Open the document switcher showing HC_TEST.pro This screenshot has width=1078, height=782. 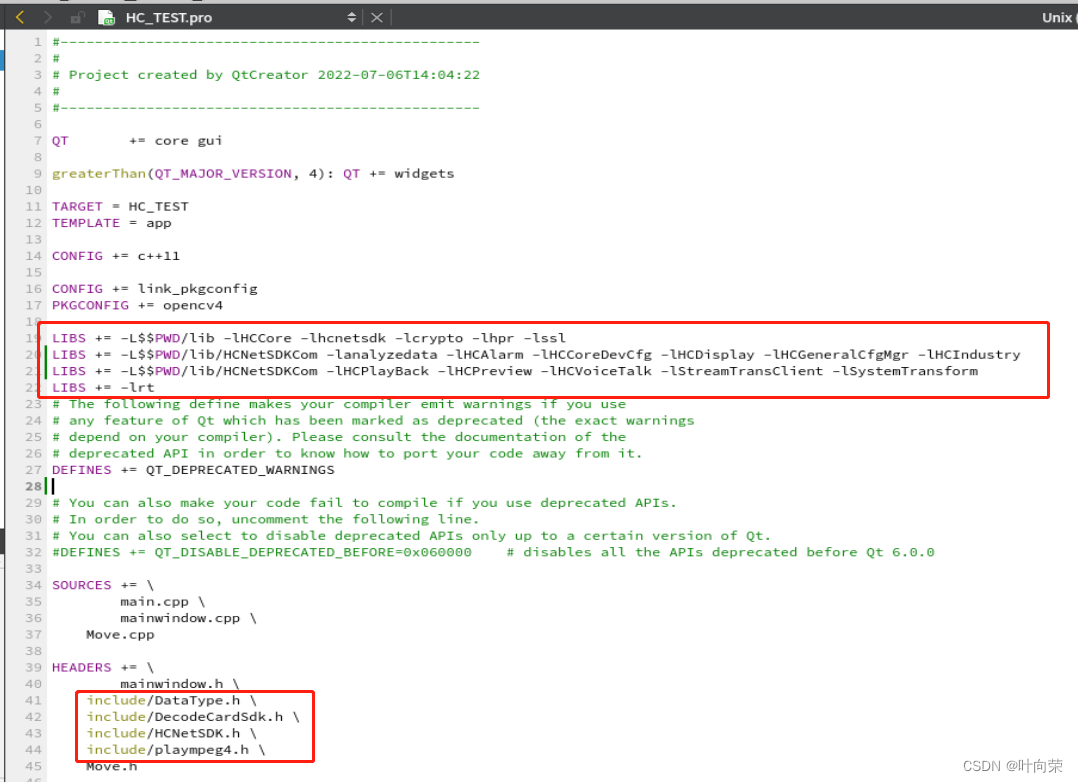239,16
